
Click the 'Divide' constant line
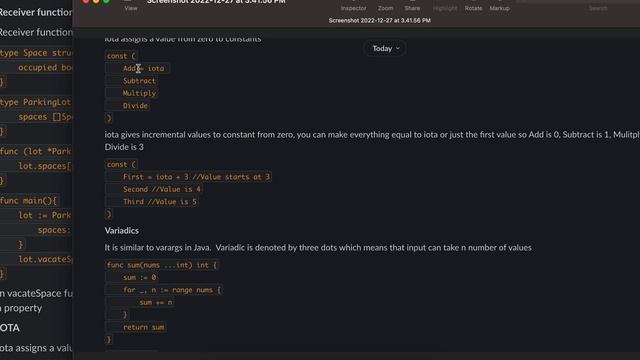coord(135,106)
